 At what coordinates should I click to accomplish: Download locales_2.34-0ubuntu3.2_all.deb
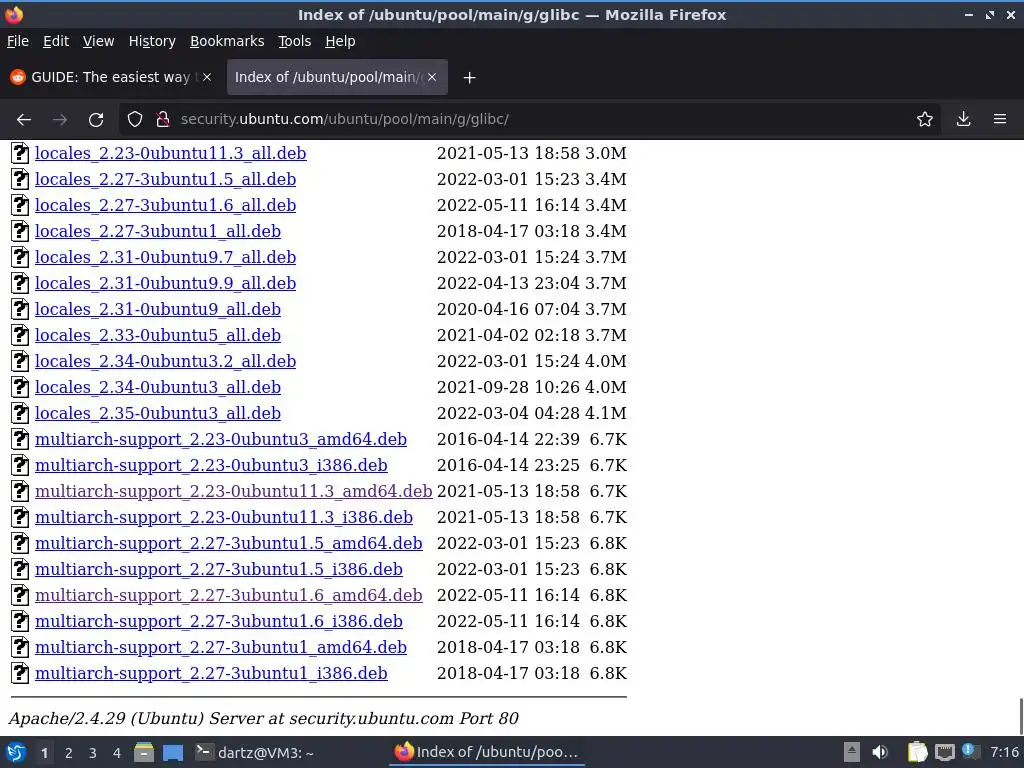[x=165, y=361]
